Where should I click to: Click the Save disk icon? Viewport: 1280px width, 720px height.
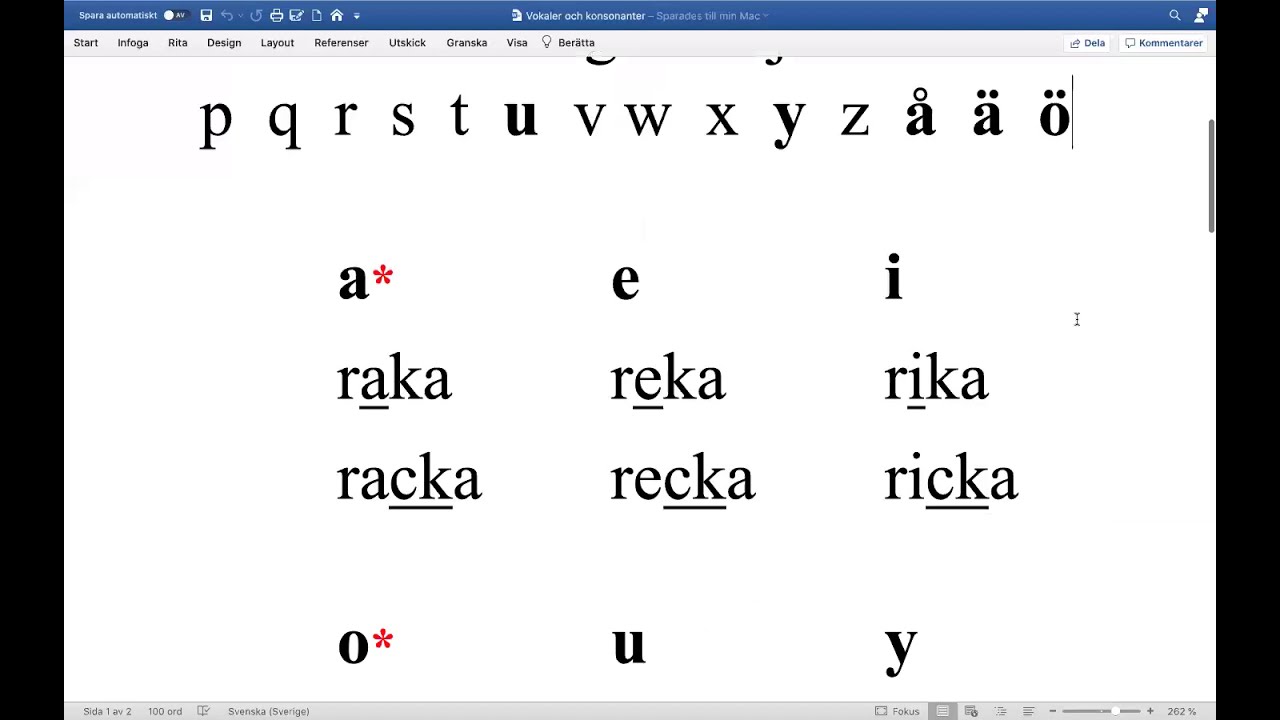coord(206,15)
